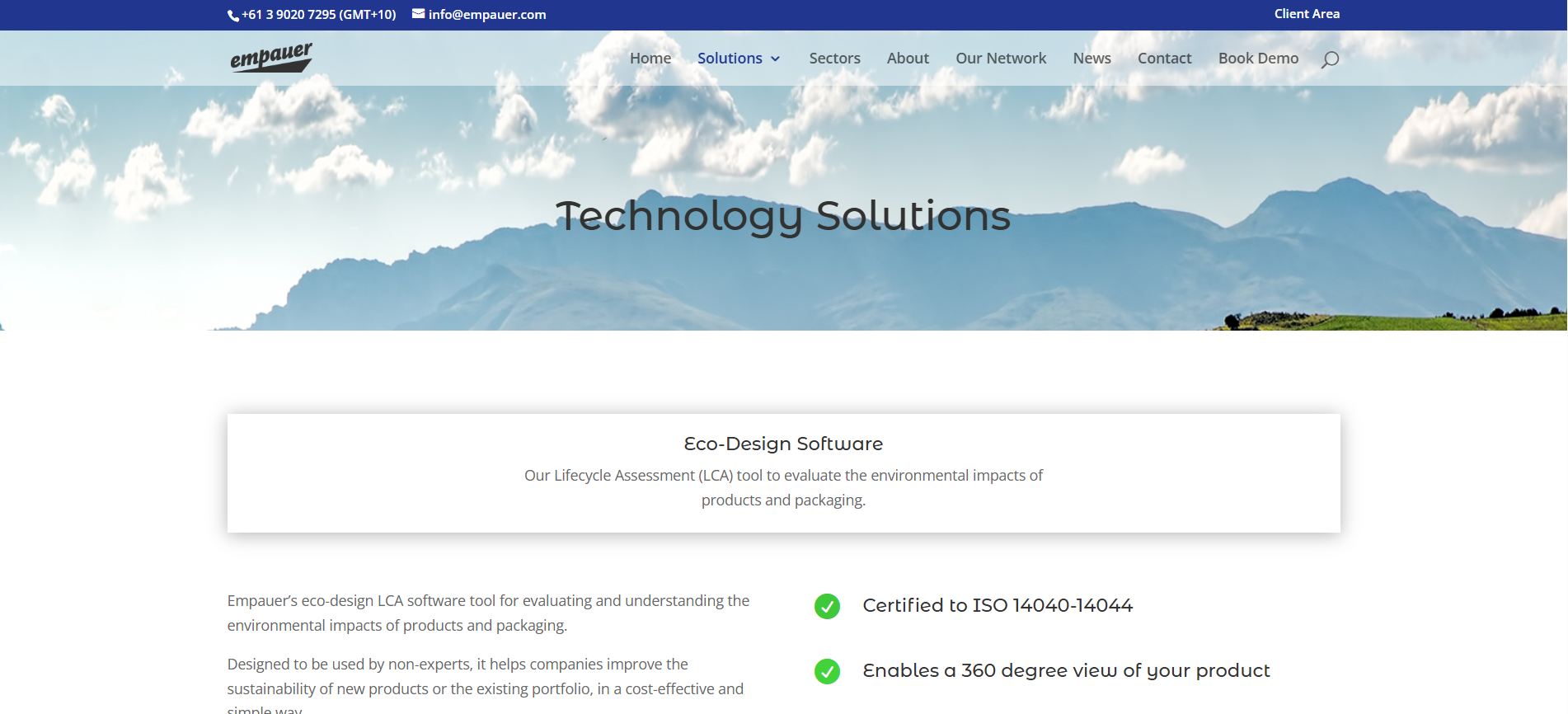Go to the Contact page
The image size is (1568, 714).
click(x=1164, y=59)
